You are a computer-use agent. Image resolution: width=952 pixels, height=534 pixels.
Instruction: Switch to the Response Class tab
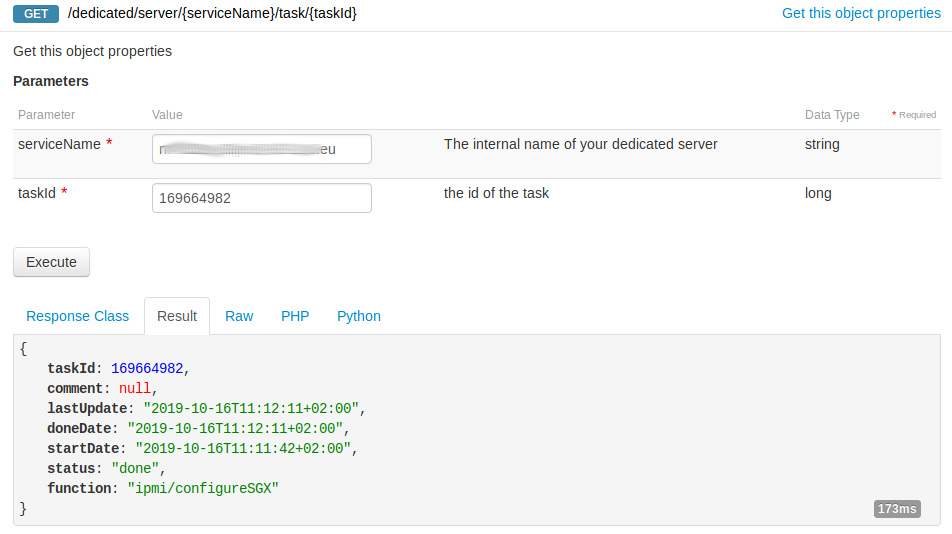coord(77,316)
